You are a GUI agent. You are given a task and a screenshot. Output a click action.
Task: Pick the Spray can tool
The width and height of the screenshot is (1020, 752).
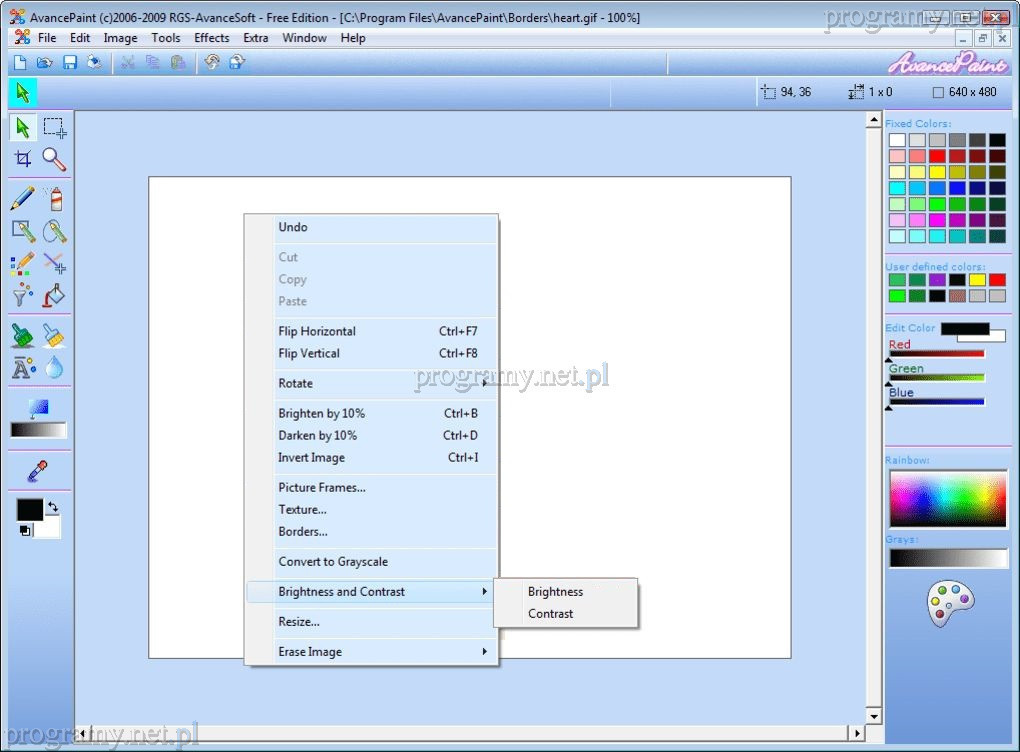pyautogui.click(x=55, y=198)
